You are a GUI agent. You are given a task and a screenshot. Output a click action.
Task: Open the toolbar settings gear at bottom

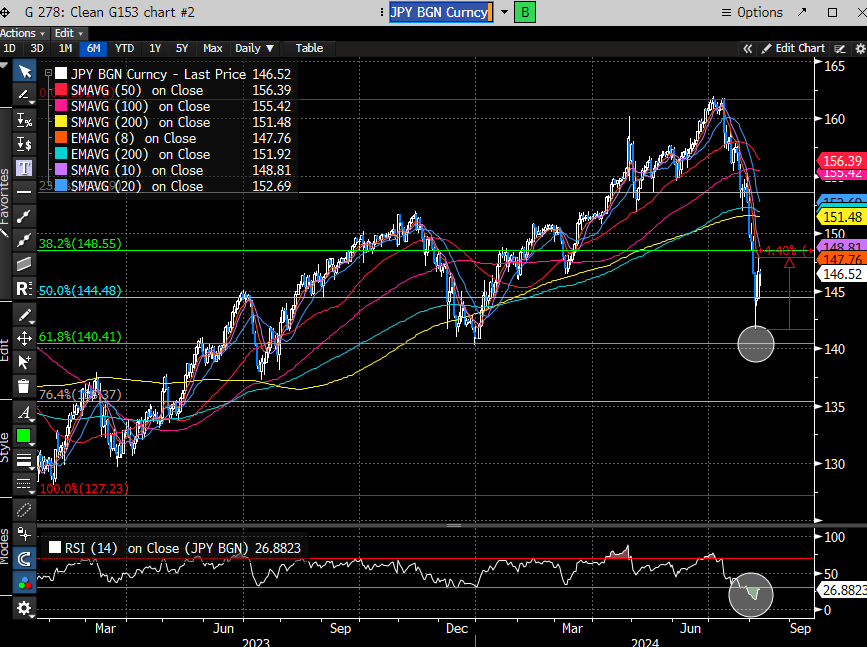pyautogui.click(x=24, y=608)
